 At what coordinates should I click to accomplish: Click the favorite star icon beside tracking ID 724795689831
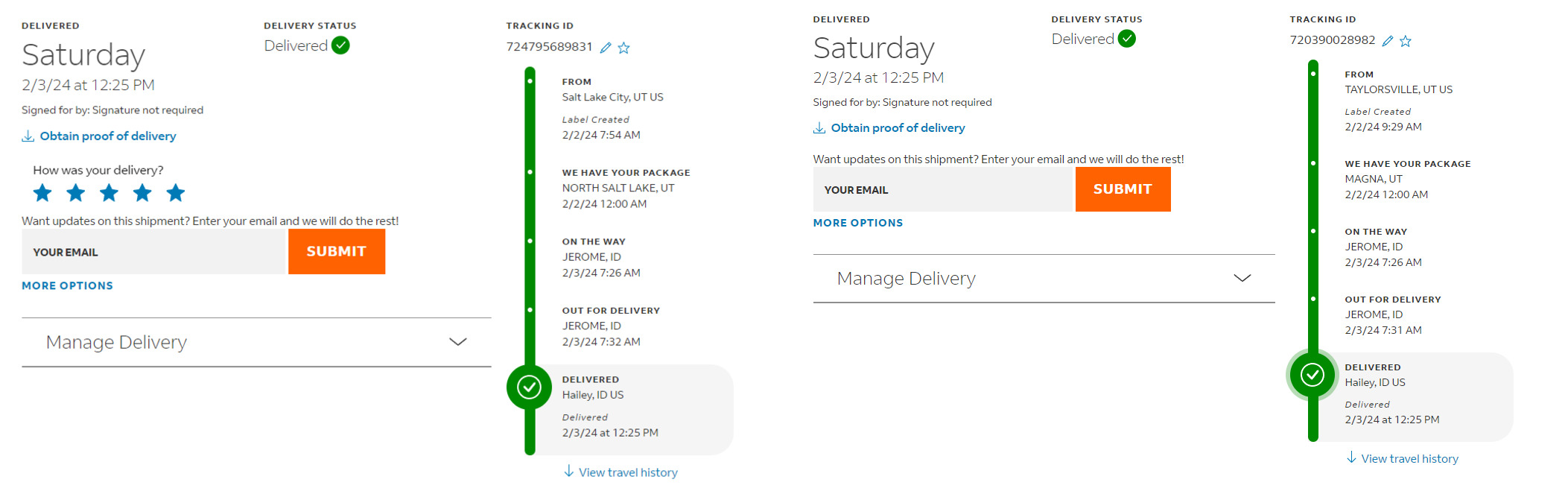tap(624, 48)
